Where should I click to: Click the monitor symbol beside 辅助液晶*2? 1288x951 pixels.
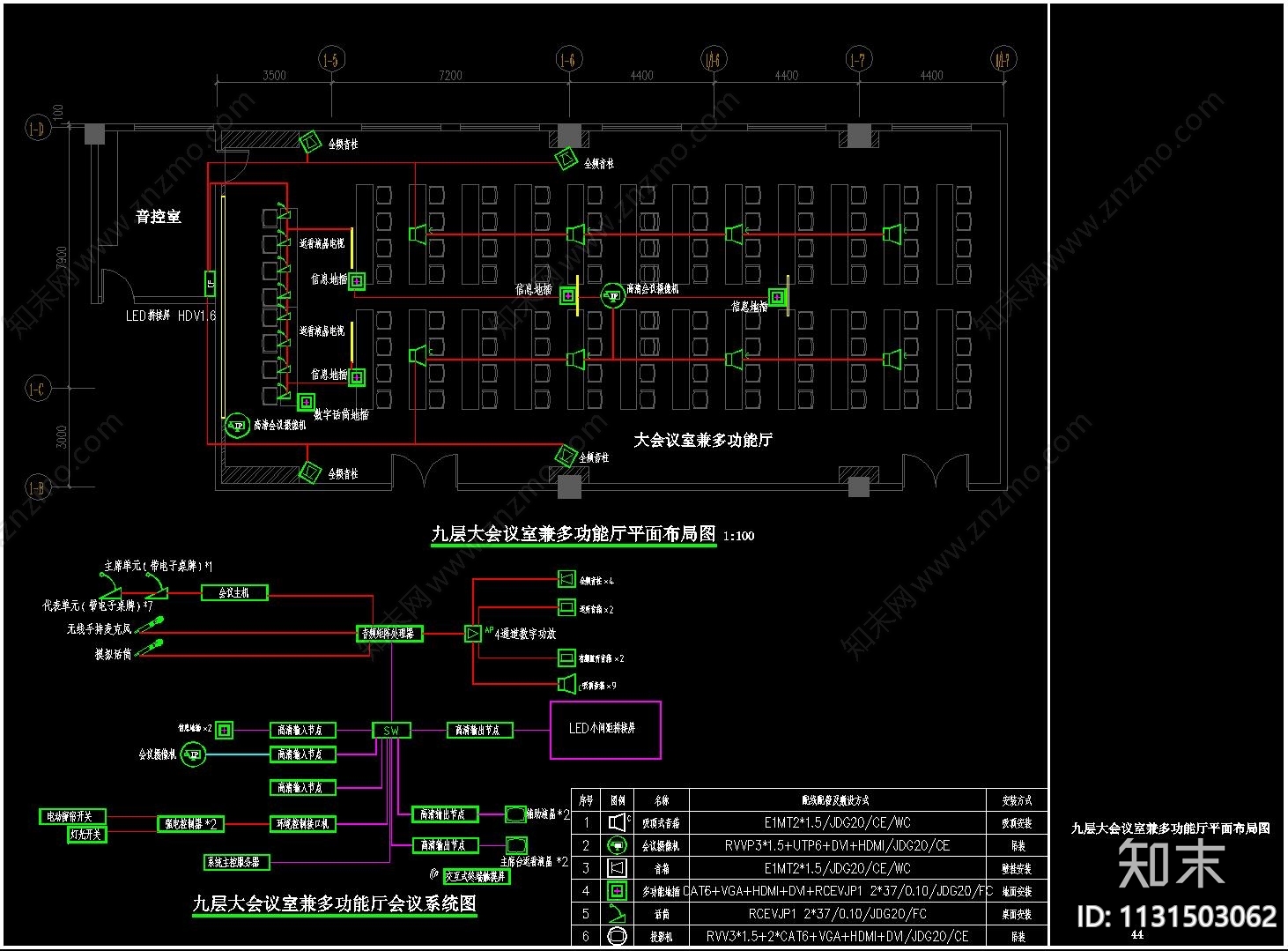515,814
